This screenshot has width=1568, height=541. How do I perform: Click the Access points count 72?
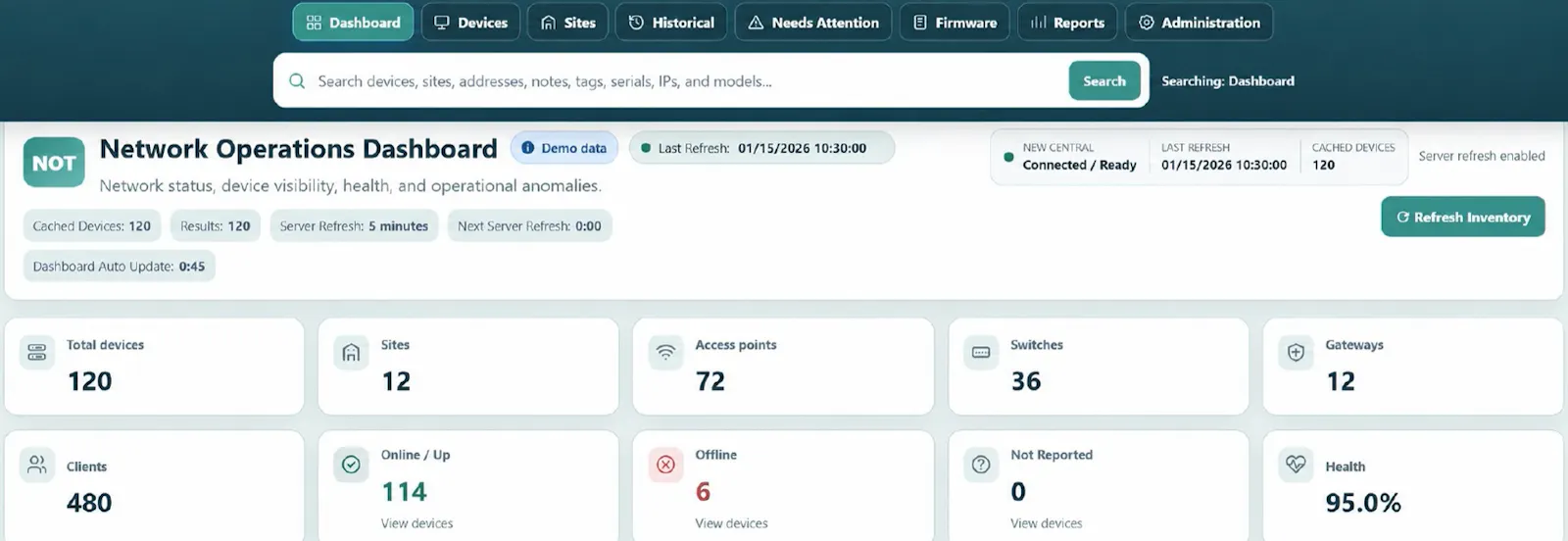710,381
